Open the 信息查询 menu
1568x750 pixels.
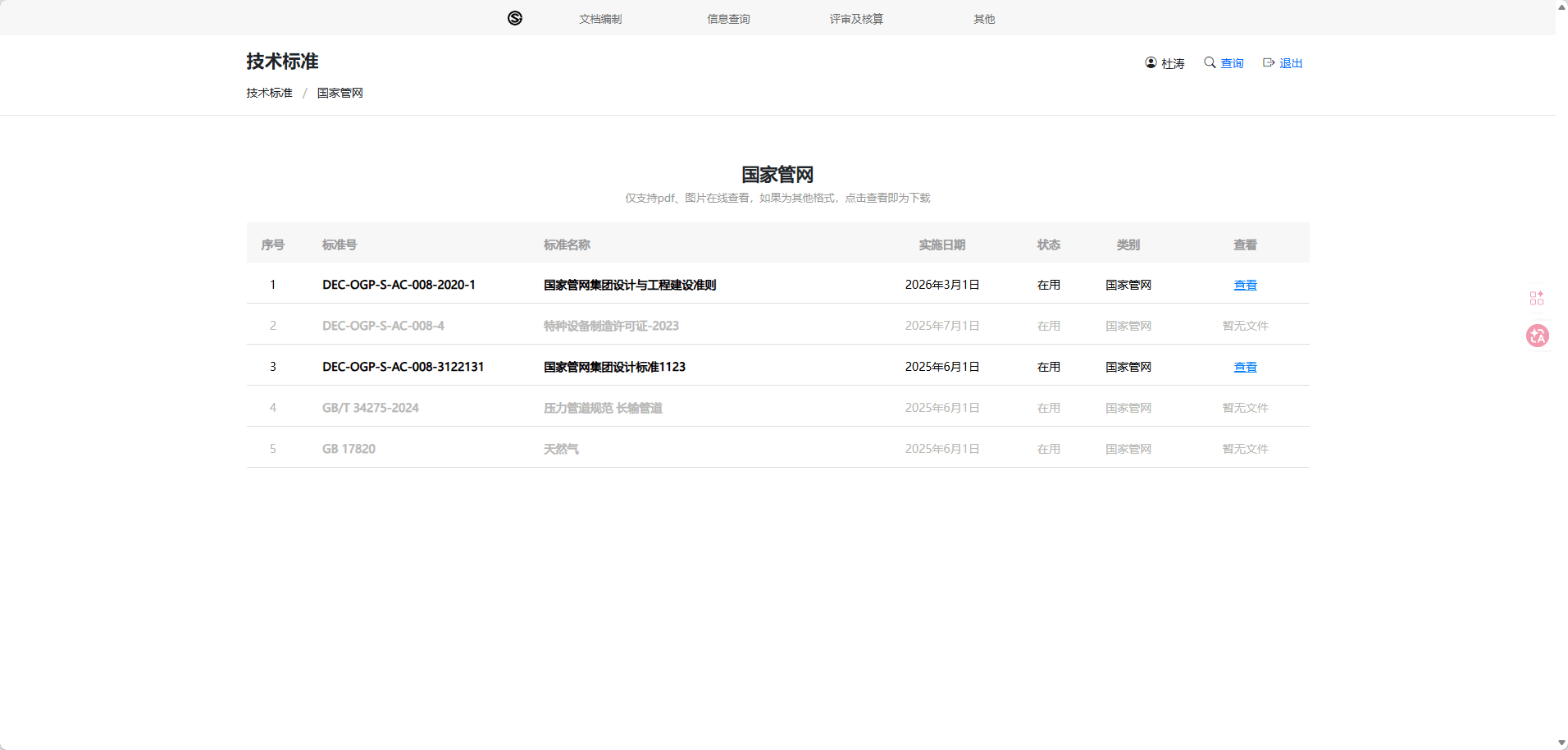[728, 19]
